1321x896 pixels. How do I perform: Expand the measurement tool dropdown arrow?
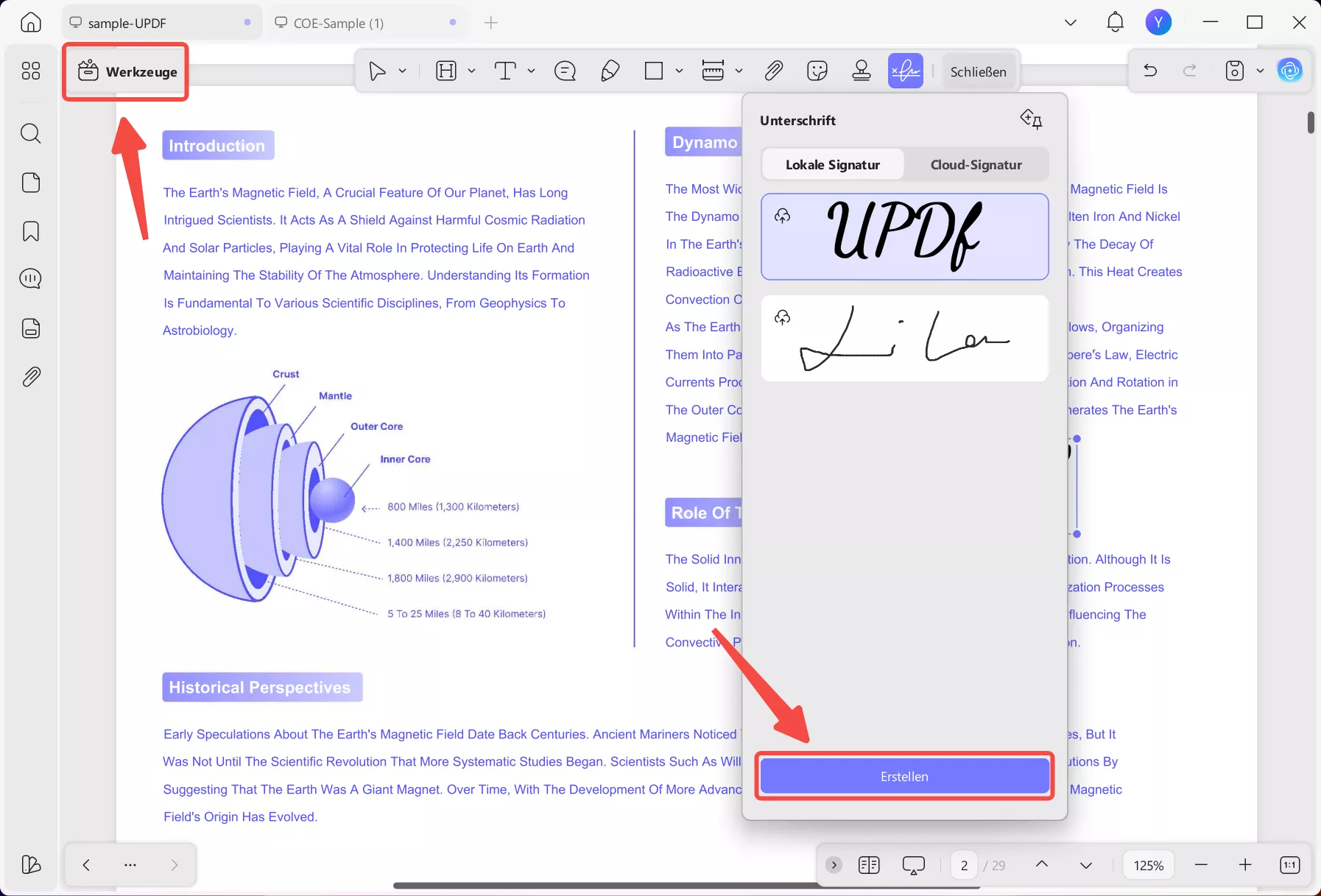coord(739,71)
